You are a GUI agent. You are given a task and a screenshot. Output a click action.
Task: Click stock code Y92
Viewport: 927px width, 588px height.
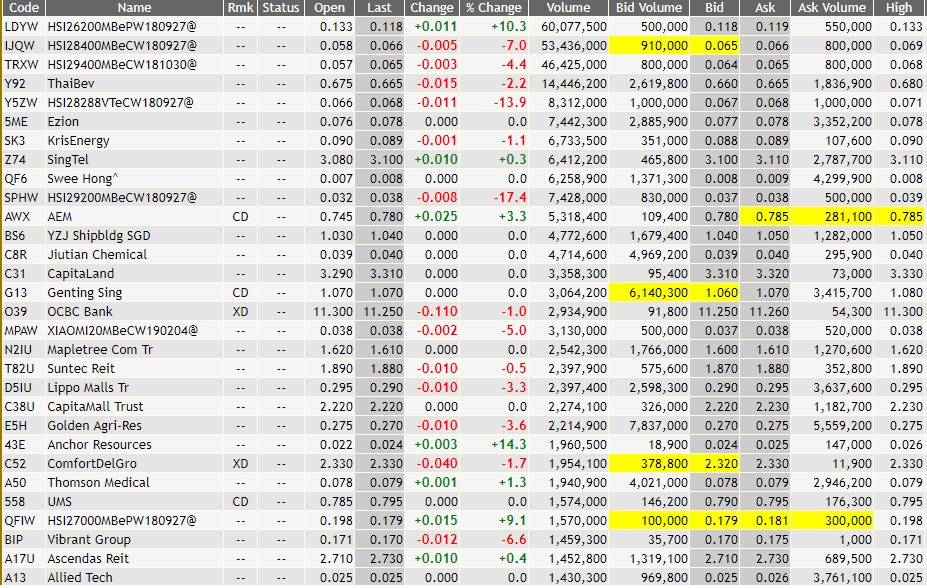[x=16, y=83]
